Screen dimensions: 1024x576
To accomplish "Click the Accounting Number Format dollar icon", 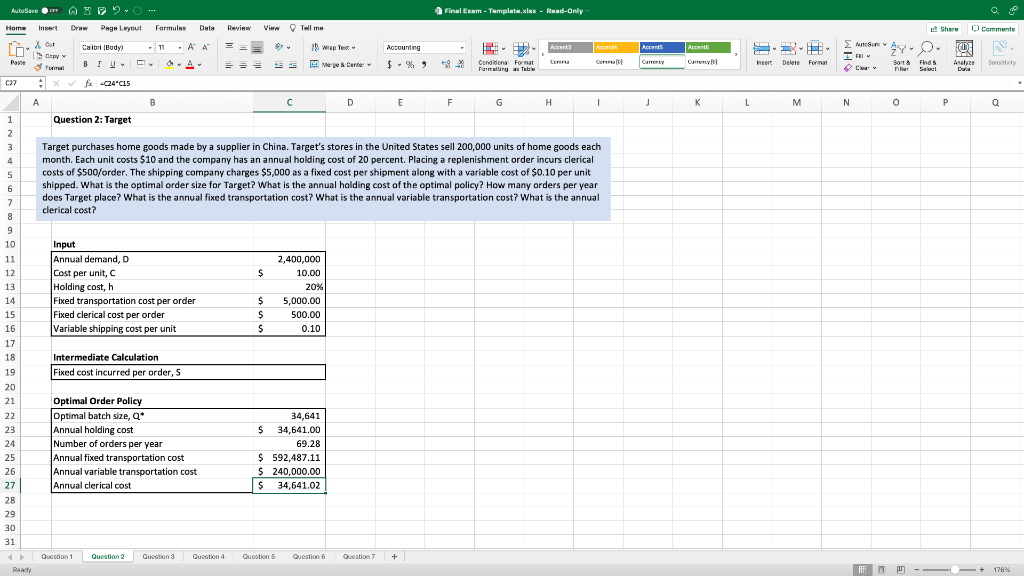I will 389,64.
